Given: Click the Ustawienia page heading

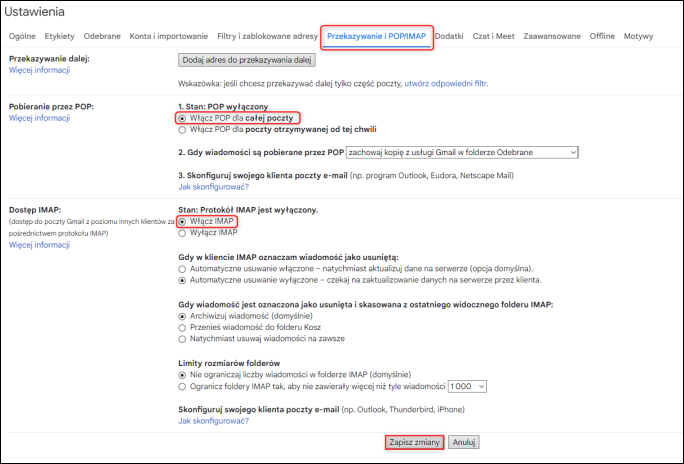Looking at the screenshot, I should (x=34, y=12).
